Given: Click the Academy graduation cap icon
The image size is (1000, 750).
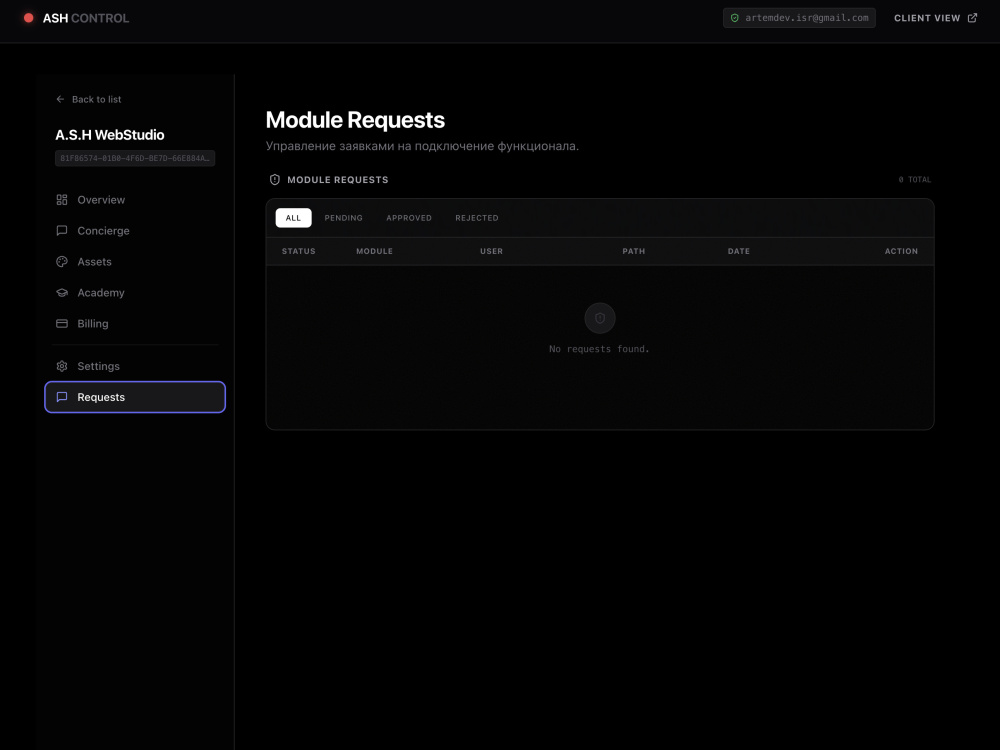Looking at the screenshot, I should click(x=62, y=293).
